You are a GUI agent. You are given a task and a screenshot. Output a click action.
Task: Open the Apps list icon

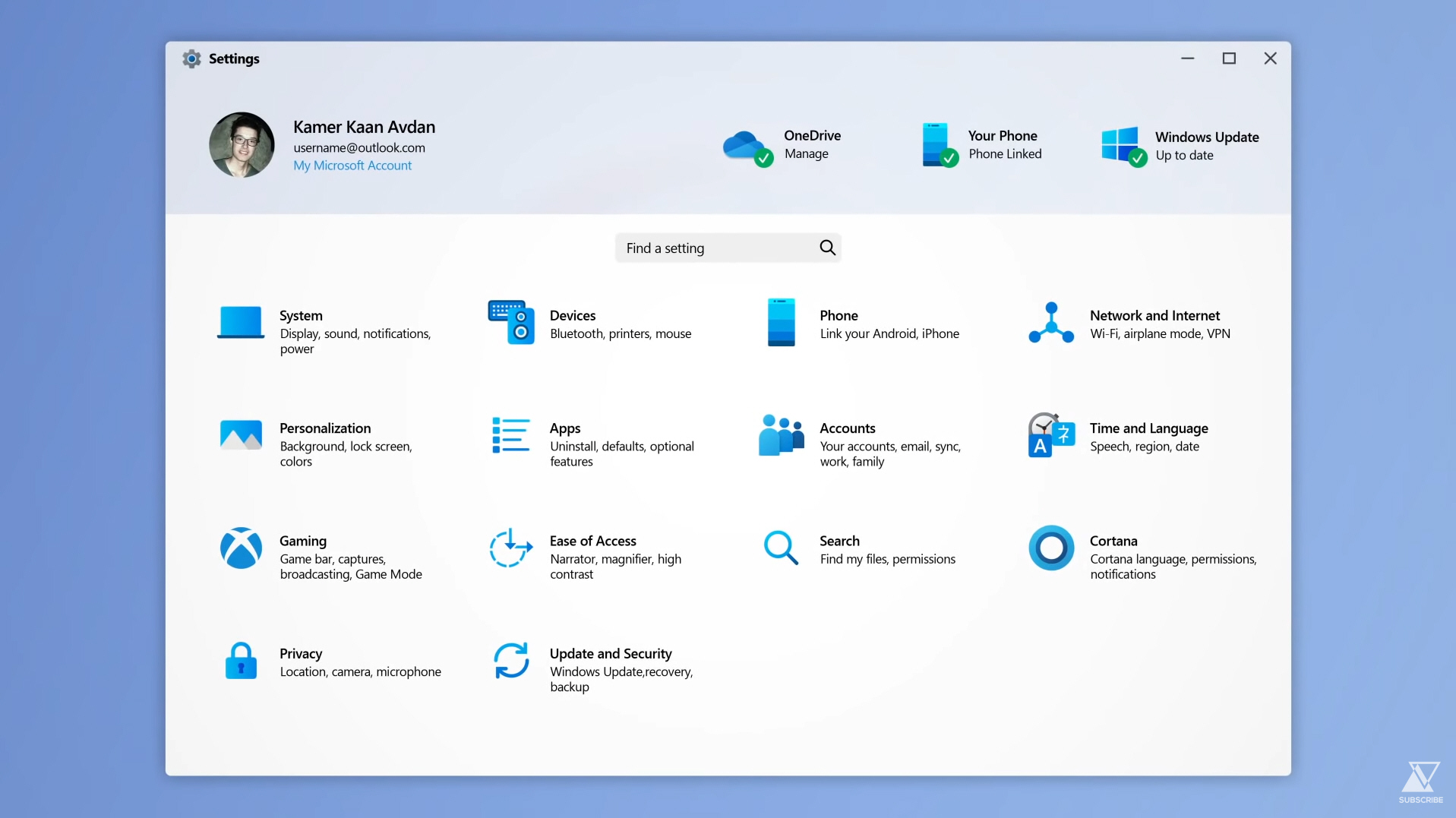[511, 435]
